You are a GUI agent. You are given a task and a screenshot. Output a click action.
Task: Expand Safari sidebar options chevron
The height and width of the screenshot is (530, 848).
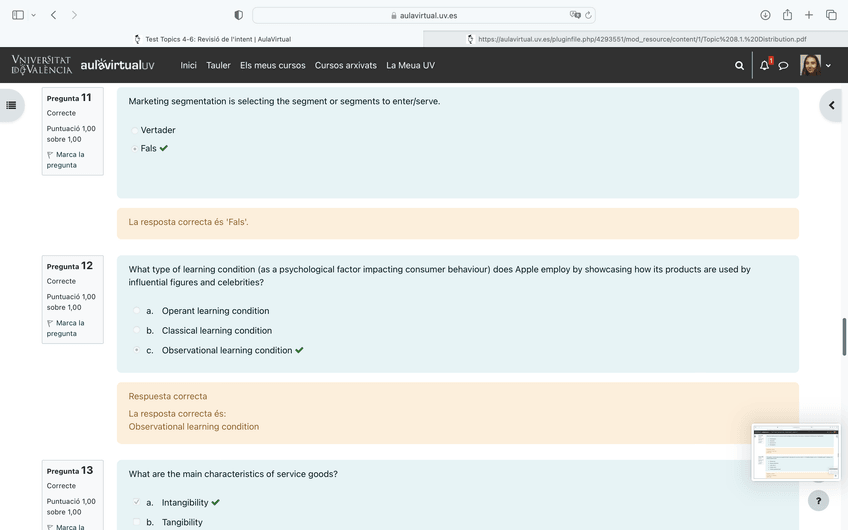click(x=33, y=15)
